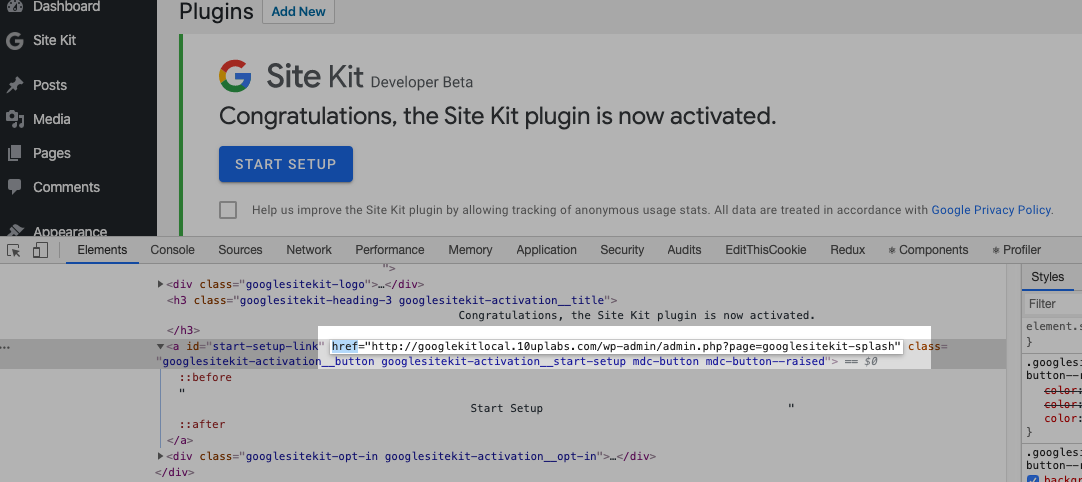The width and height of the screenshot is (1082, 482).
Task: Switch to the Console tab
Action: (173, 250)
